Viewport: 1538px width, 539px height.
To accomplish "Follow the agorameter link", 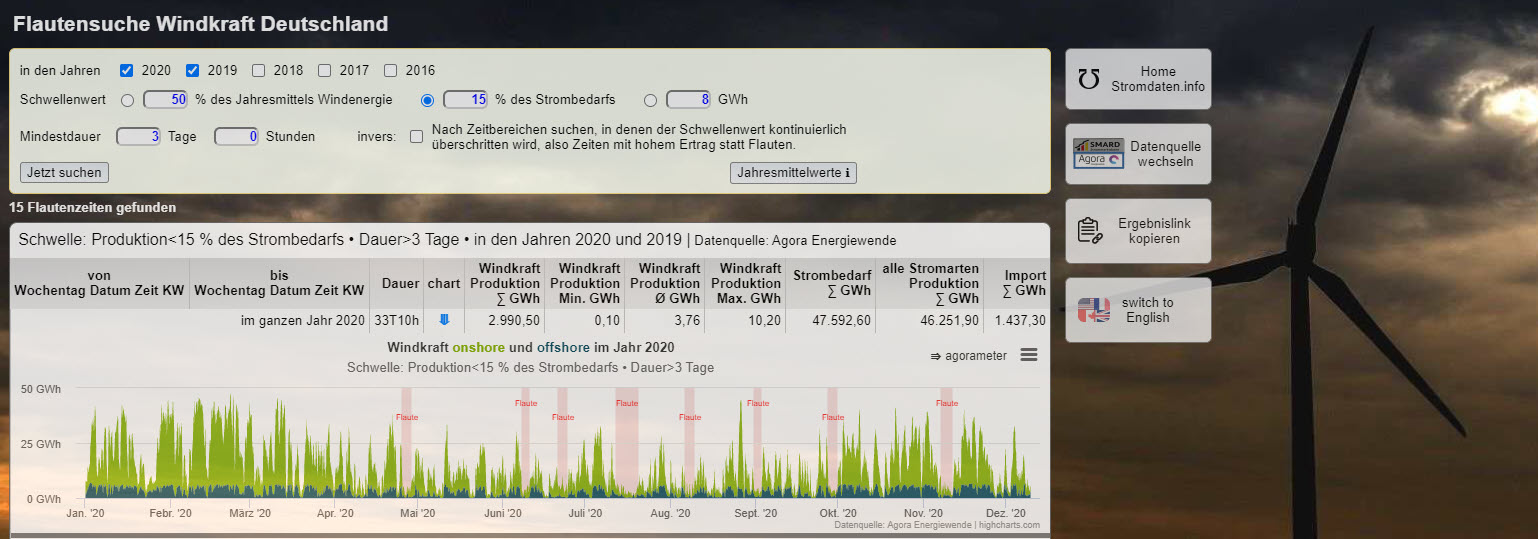I will click(x=968, y=356).
